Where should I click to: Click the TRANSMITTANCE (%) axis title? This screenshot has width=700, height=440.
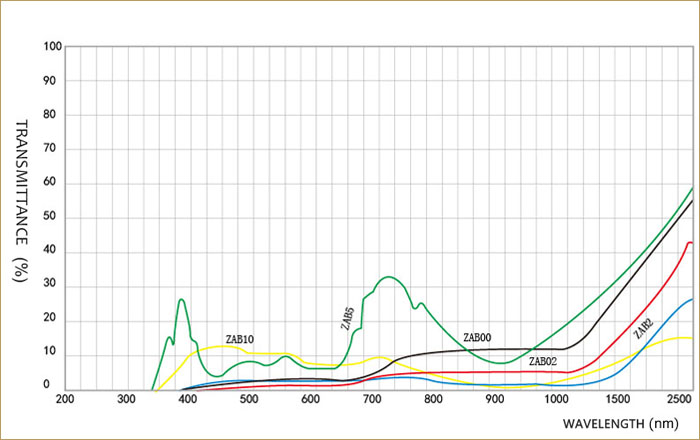coord(21,202)
